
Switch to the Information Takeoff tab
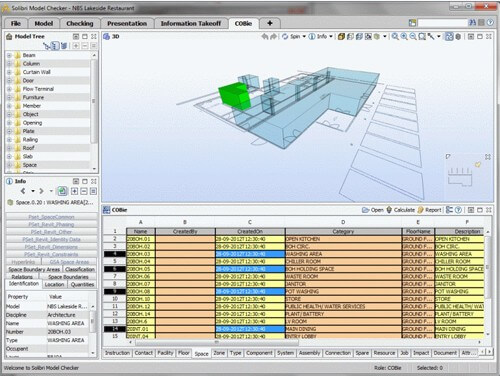click(x=191, y=23)
